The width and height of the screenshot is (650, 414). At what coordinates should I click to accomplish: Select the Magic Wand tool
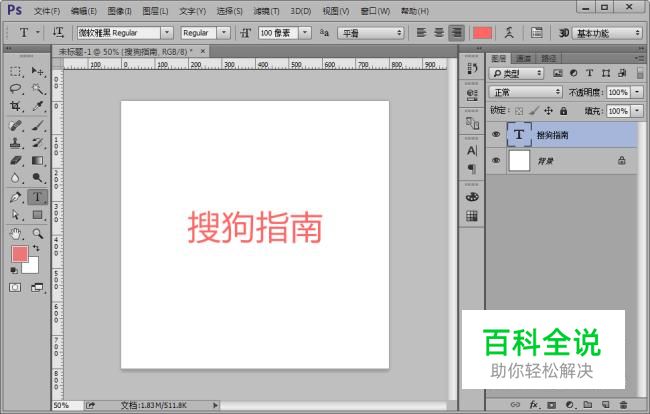point(38,89)
